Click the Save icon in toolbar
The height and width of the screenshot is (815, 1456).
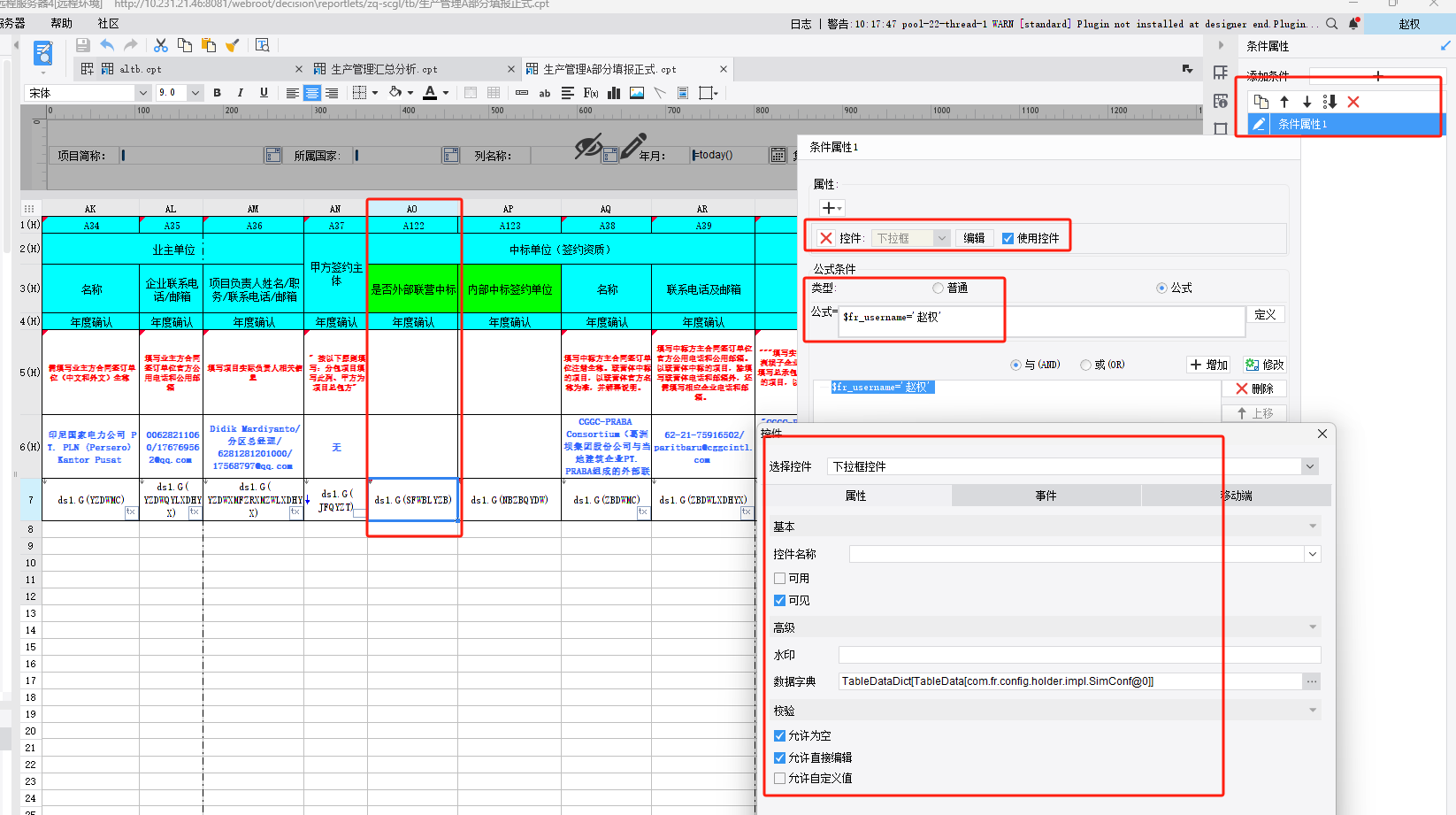click(82, 45)
